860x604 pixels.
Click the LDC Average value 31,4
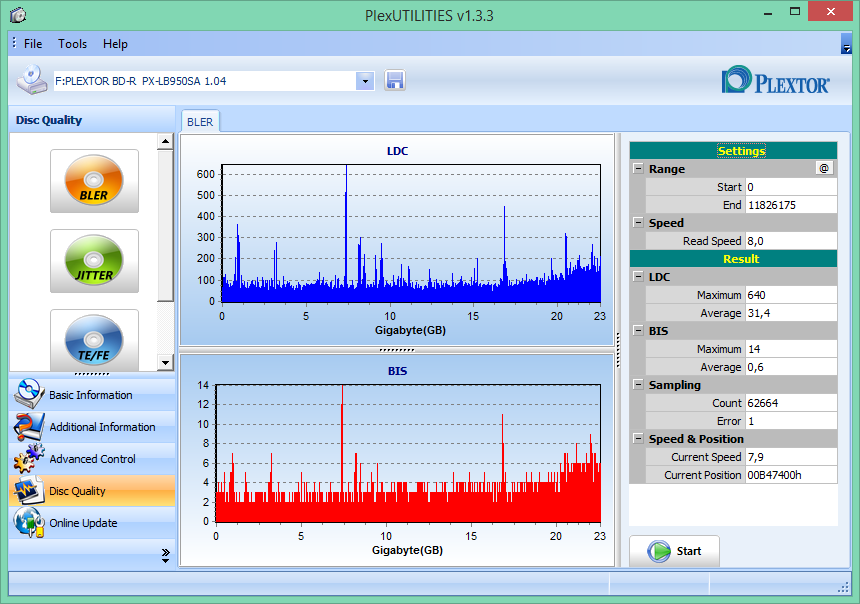[x=790, y=313]
